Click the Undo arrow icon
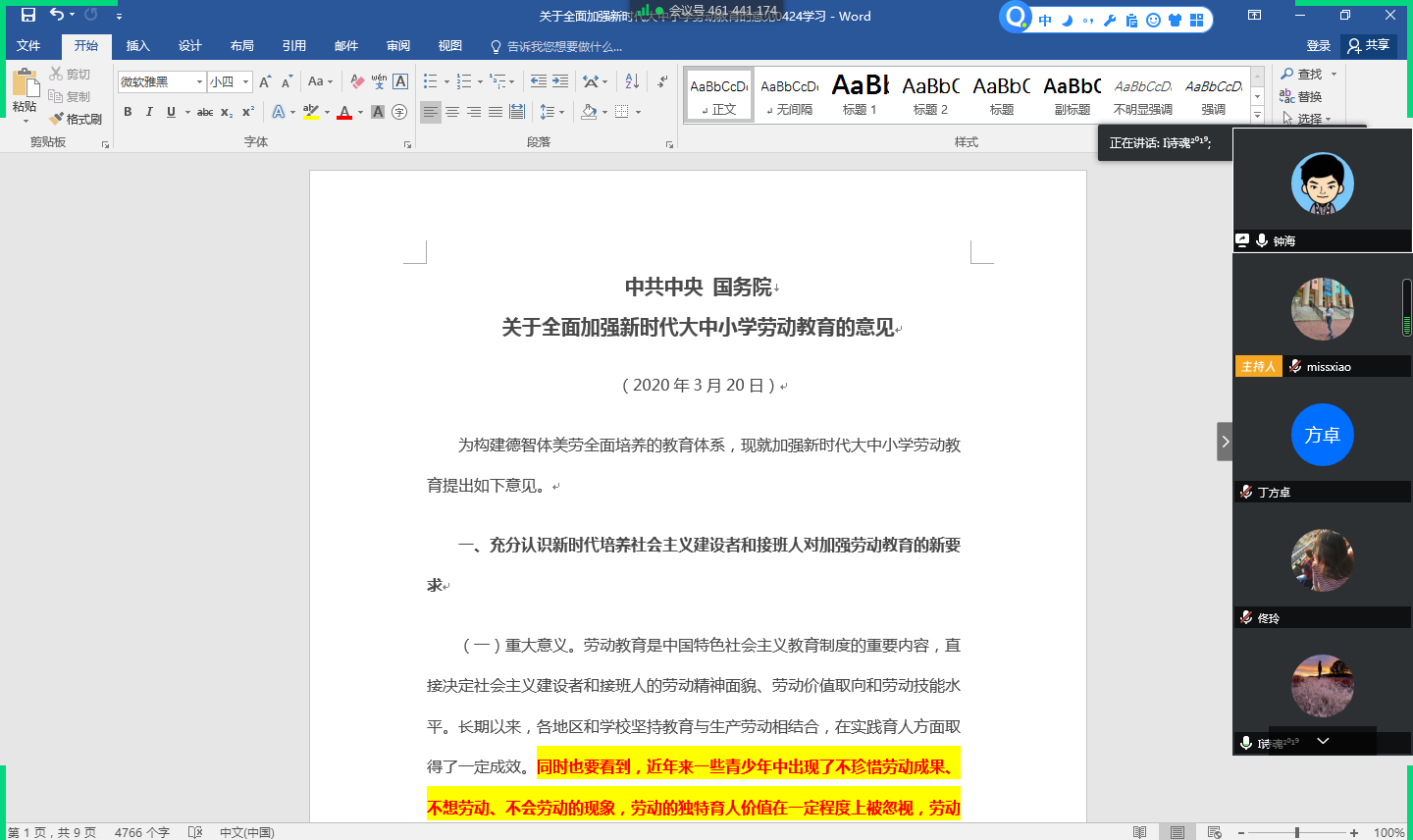The image size is (1413, 840). pos(57,15)
